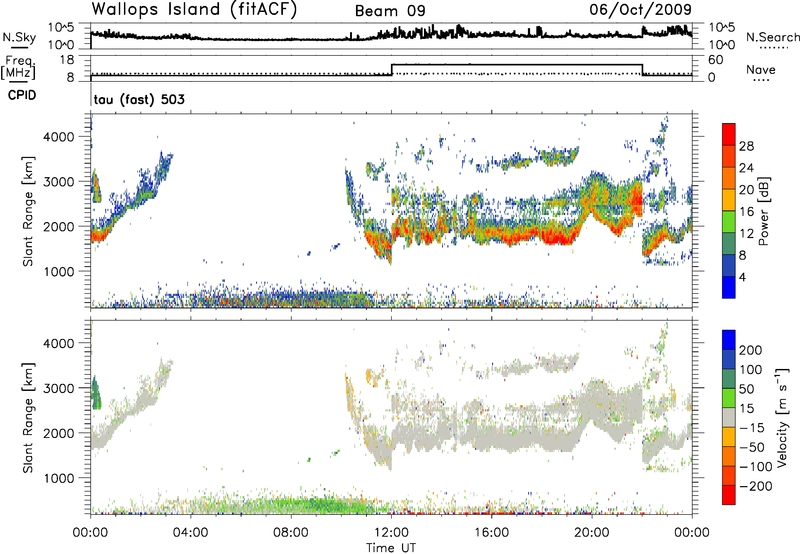Click the '24' label on Power color bar
Viewport: 800px width, 554px height.
(x=746, y=168)
